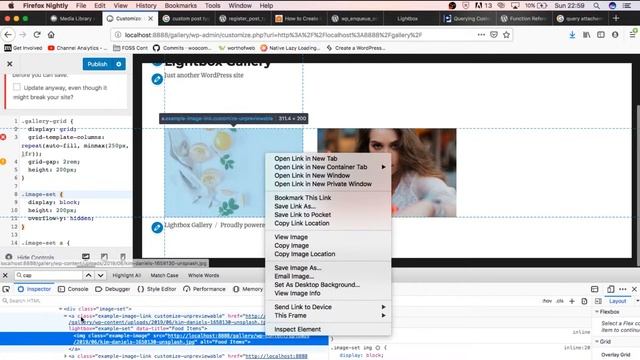Collapse first example-image-link anchor node

tap(65, 316)
